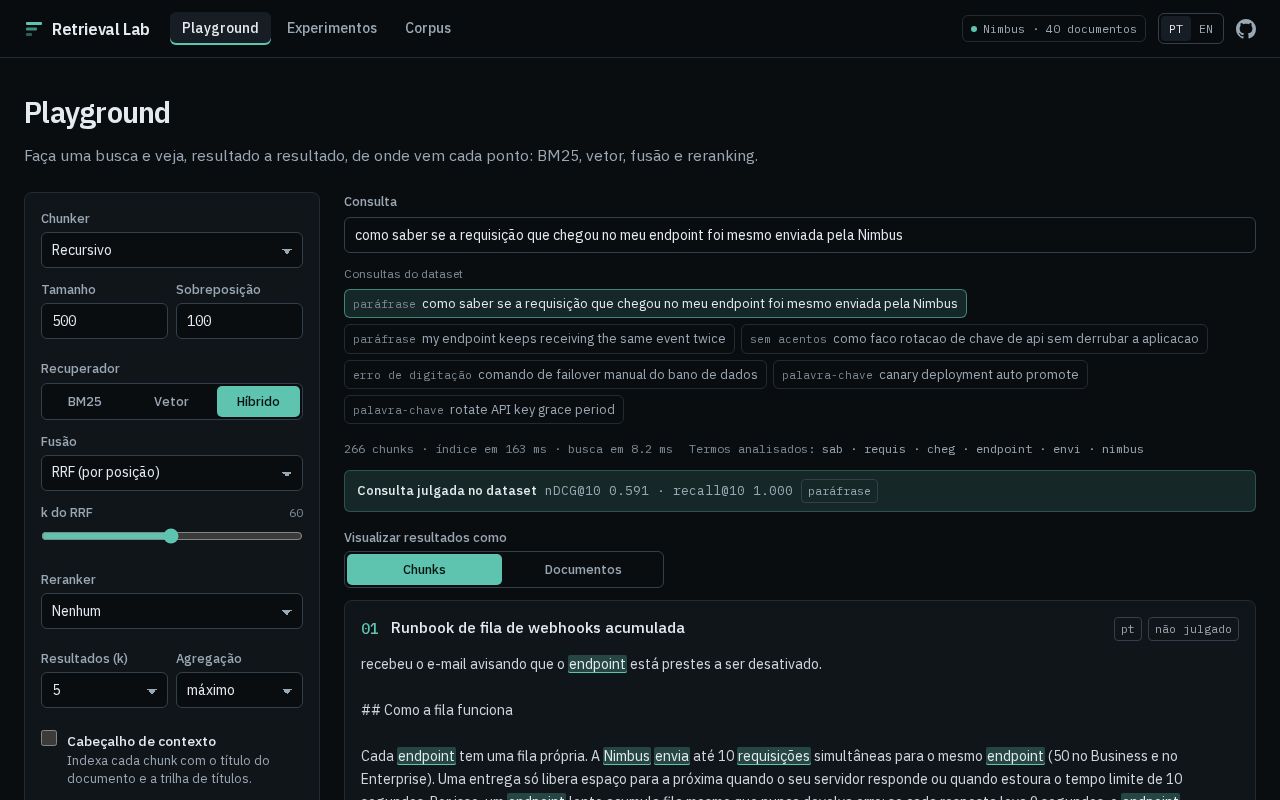
Task: View results as Chunks
Action: pyautogui.click(x=424, y=570)
